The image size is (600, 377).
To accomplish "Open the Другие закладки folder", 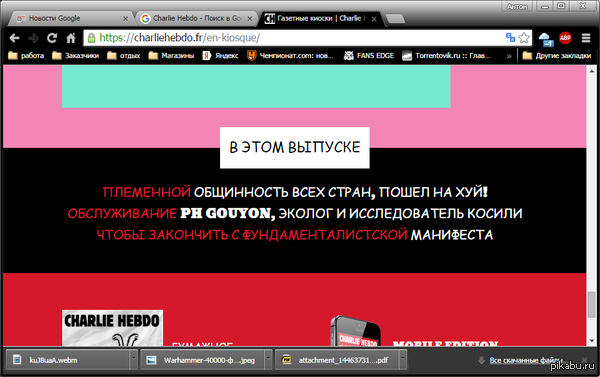I will point(557,55).
